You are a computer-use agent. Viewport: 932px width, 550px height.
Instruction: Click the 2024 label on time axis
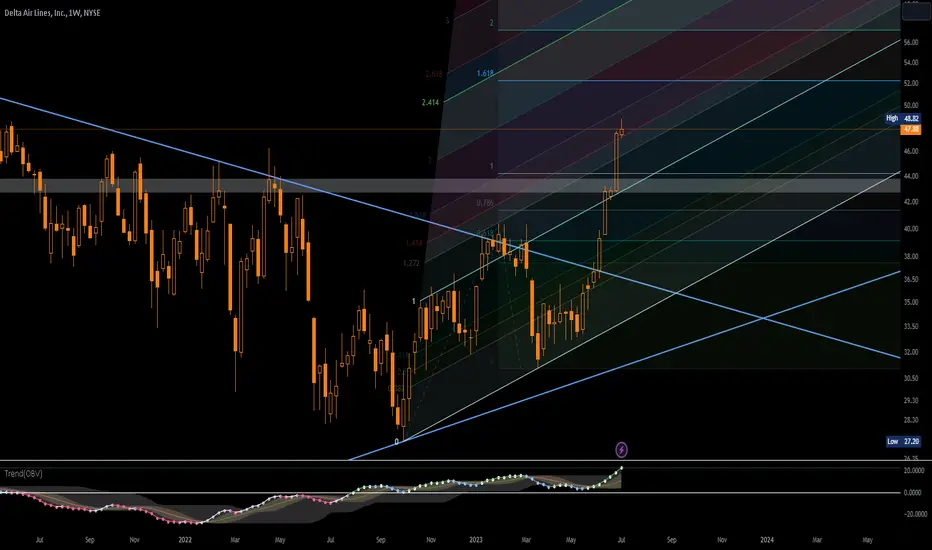pos(767,540)
